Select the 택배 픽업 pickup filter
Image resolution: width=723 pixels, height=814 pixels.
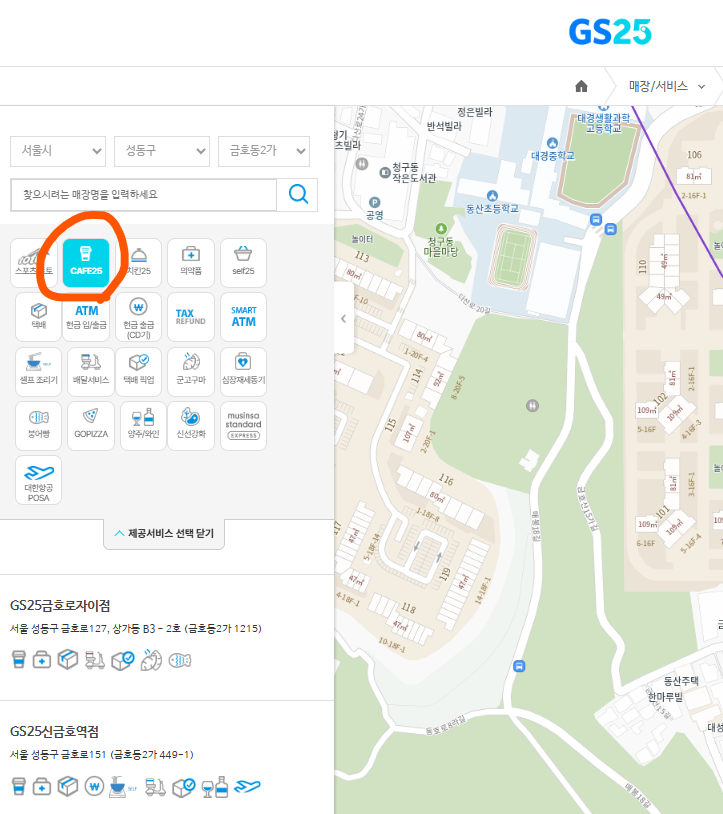[x=139, y=372]
